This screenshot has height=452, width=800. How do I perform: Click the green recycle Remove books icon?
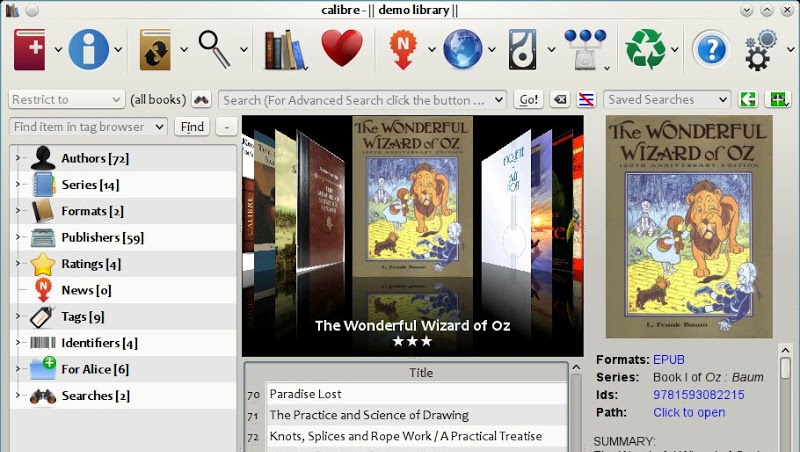[645, 49]
